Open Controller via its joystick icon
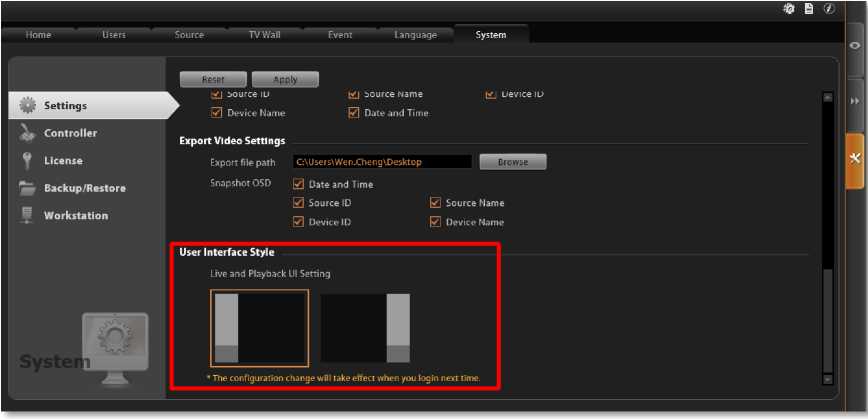 click(x=27, y=133)
